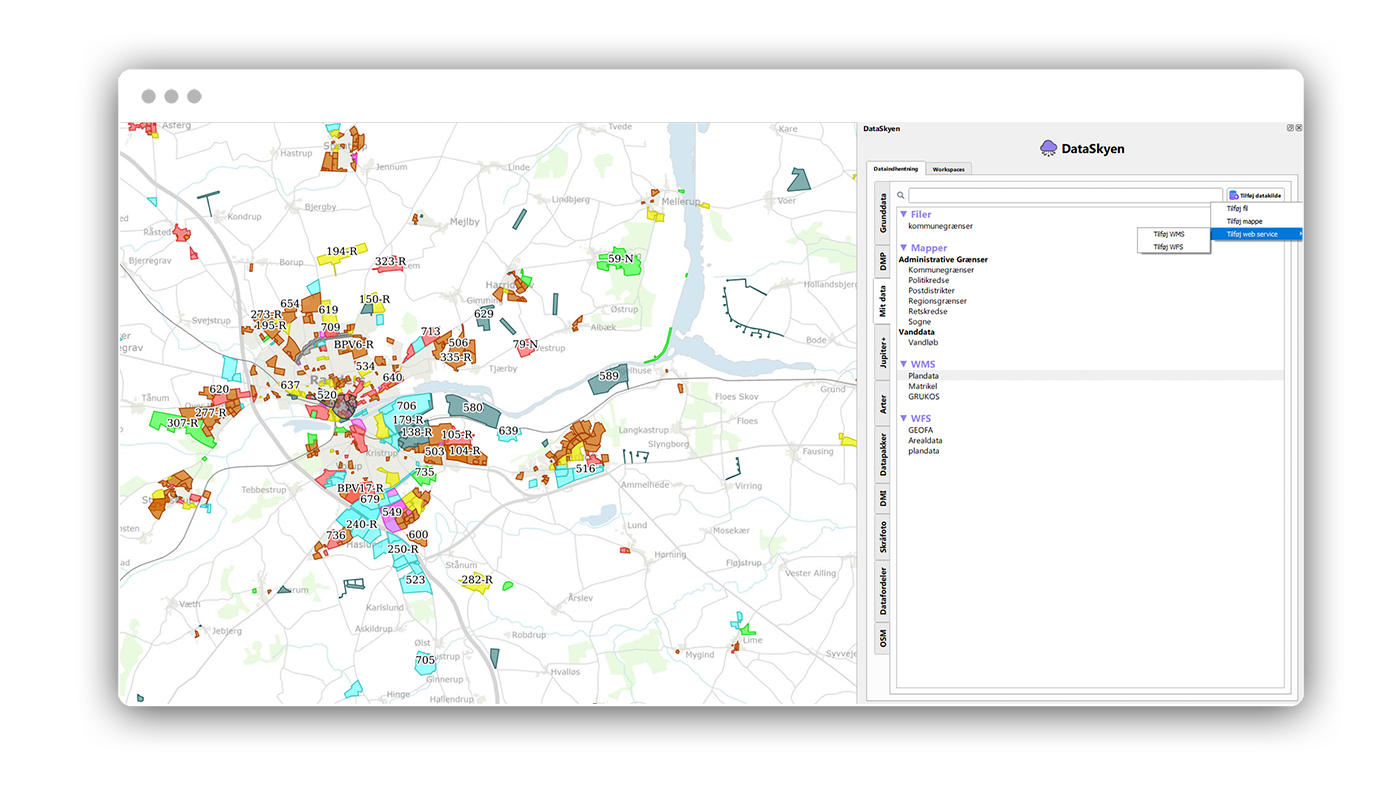Image resolution: width=1400 pixels, height=788 pixels.
Task: Select the Politikredse layer
Action: (928, 280)
